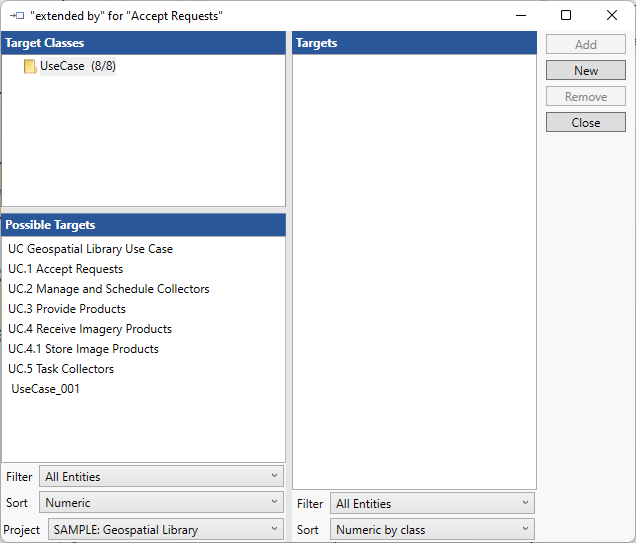Select UC.4.1 Store Image Products

83,349
